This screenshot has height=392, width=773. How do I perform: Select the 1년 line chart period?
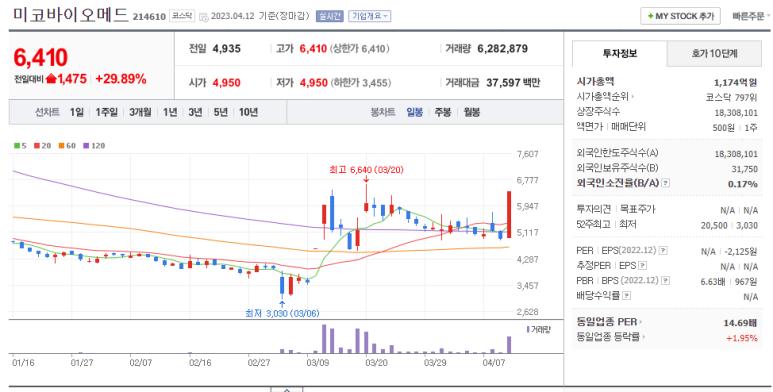tap(170, 112)
